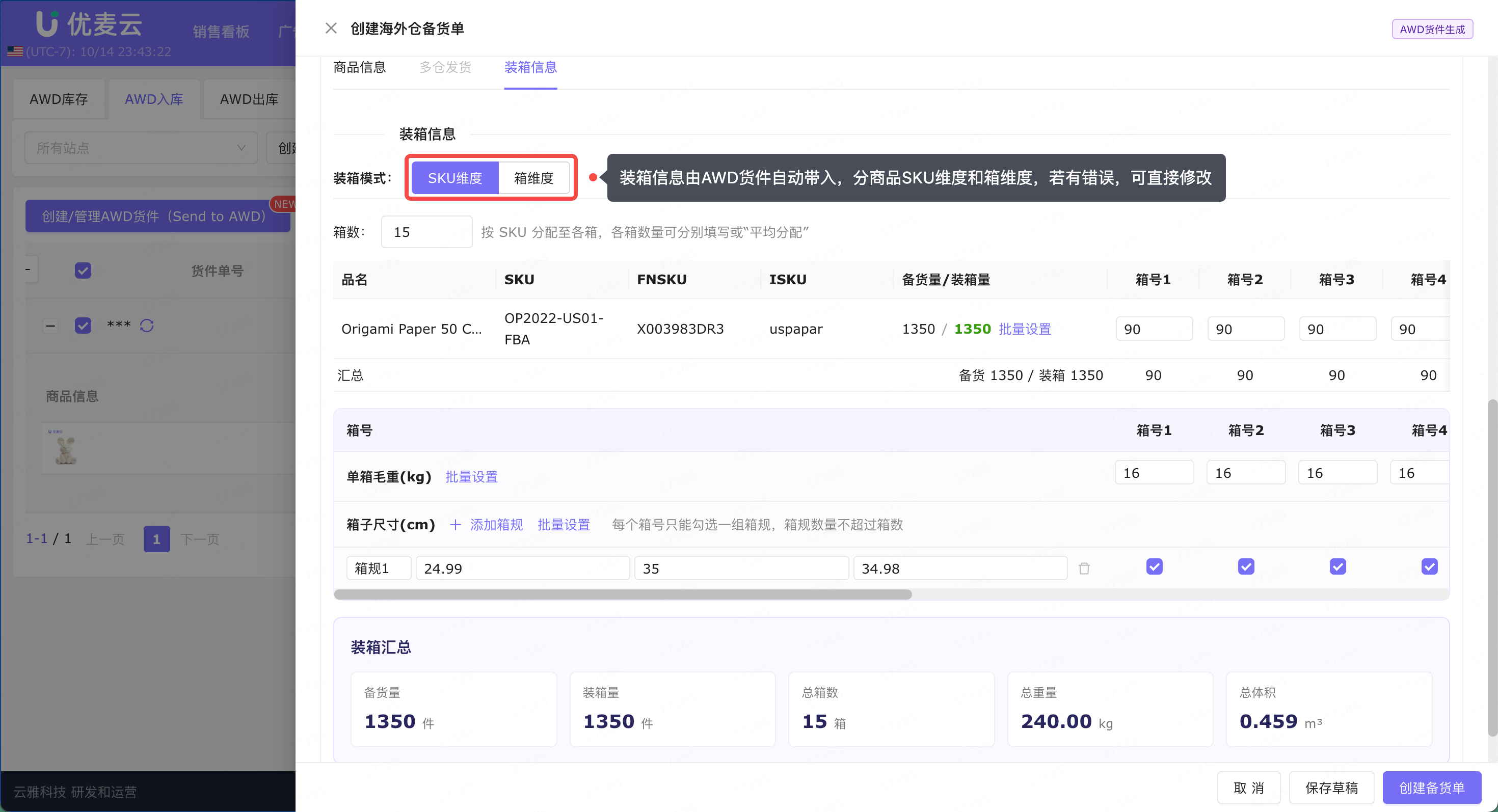1498x812 pixels.
Task: Click the 创建备货单 button
Action: coord(1431,788)
